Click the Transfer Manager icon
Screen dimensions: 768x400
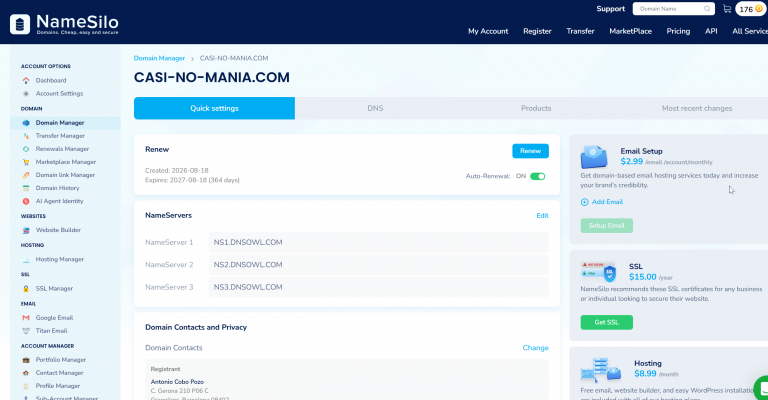[x=26, y=136]
